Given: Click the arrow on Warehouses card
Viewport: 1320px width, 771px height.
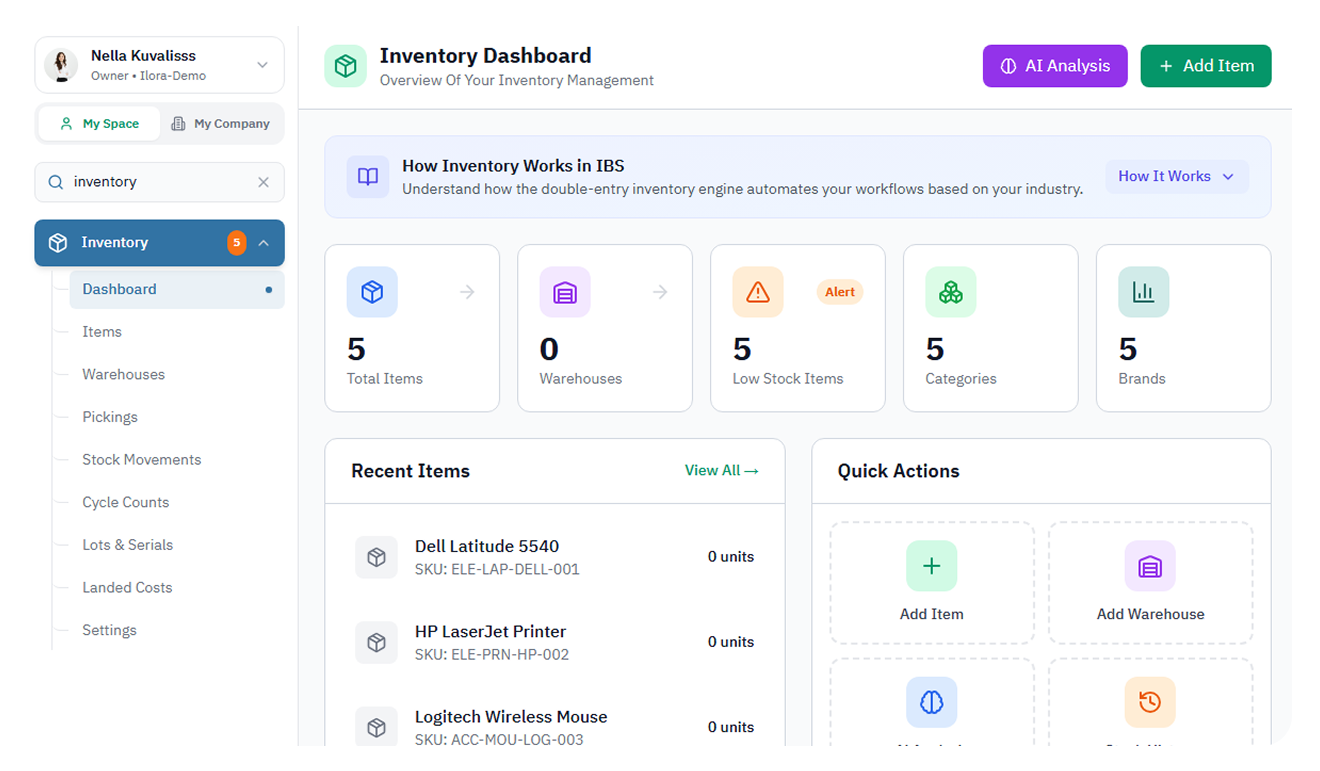Looking at the screenshot, I should pyautogui.click(x=660, y=292).
